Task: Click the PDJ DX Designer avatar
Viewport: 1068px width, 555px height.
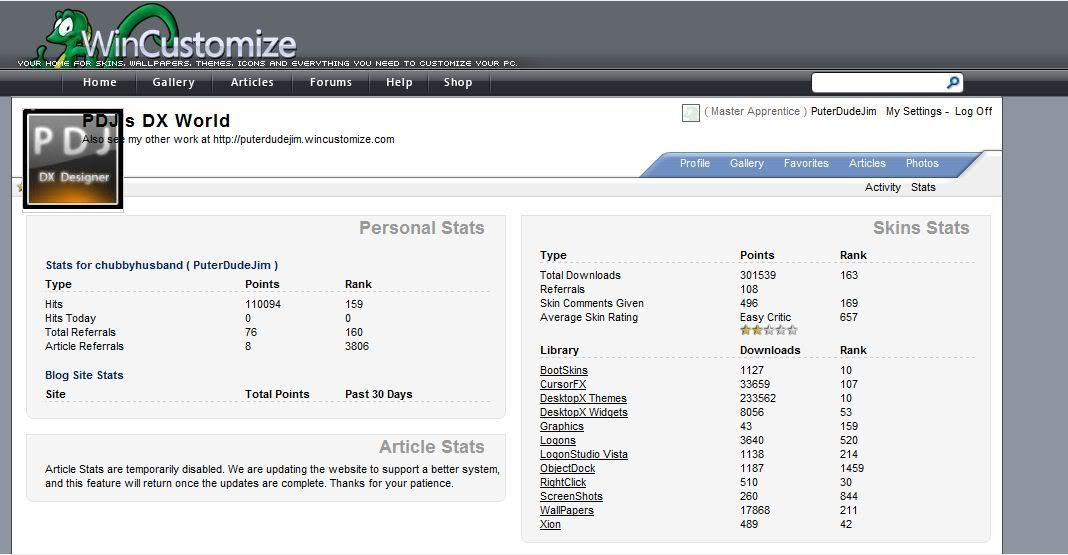Action: 73,159
